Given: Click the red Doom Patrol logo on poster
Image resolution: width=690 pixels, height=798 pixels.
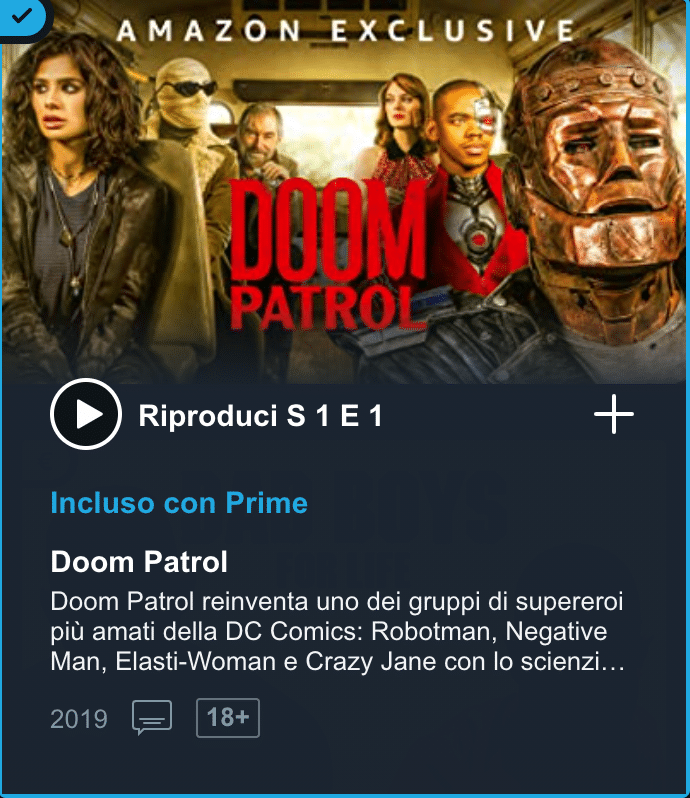Looking at the screenshot, I should point(328,253).
